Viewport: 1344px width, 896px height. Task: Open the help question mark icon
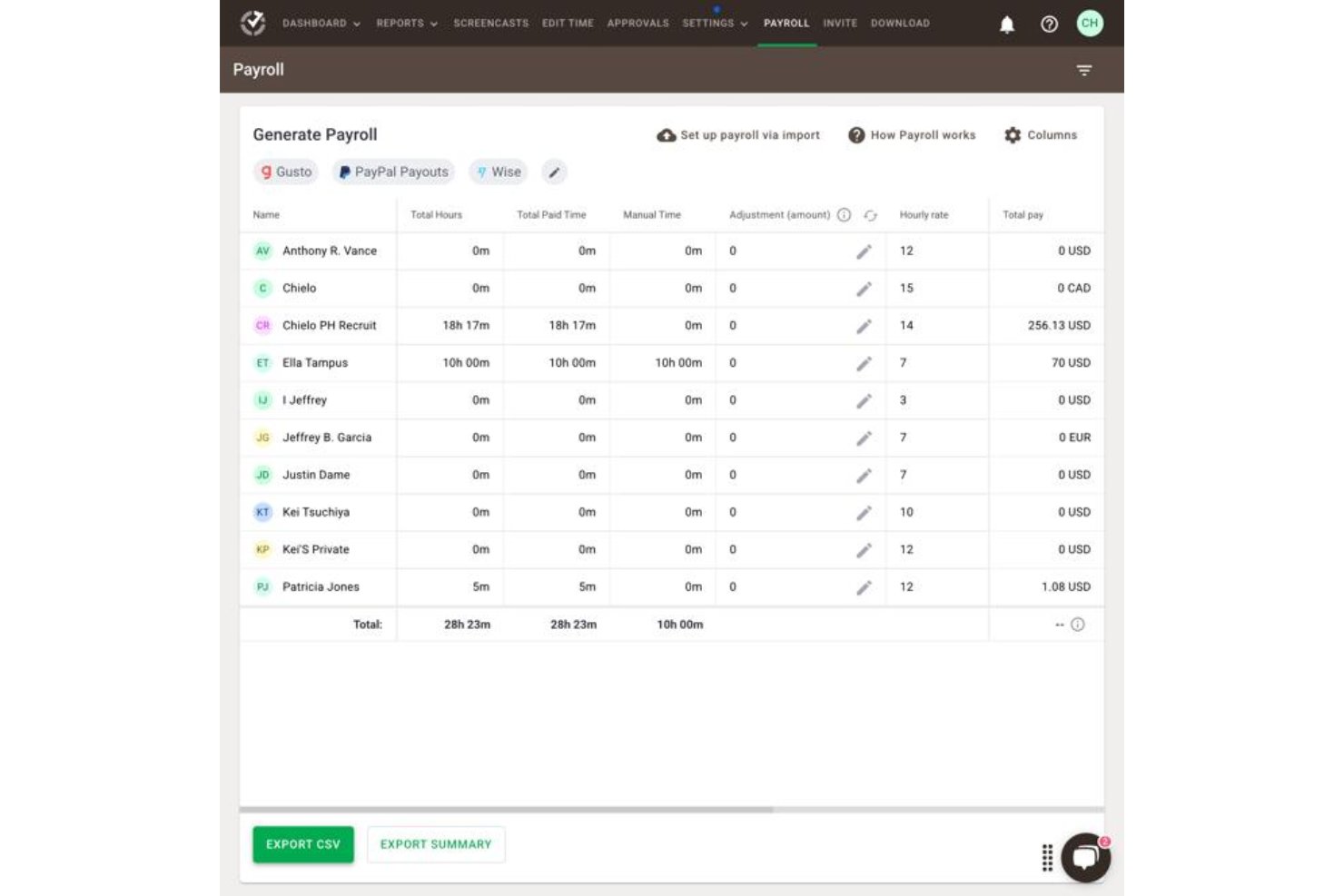1049,25
